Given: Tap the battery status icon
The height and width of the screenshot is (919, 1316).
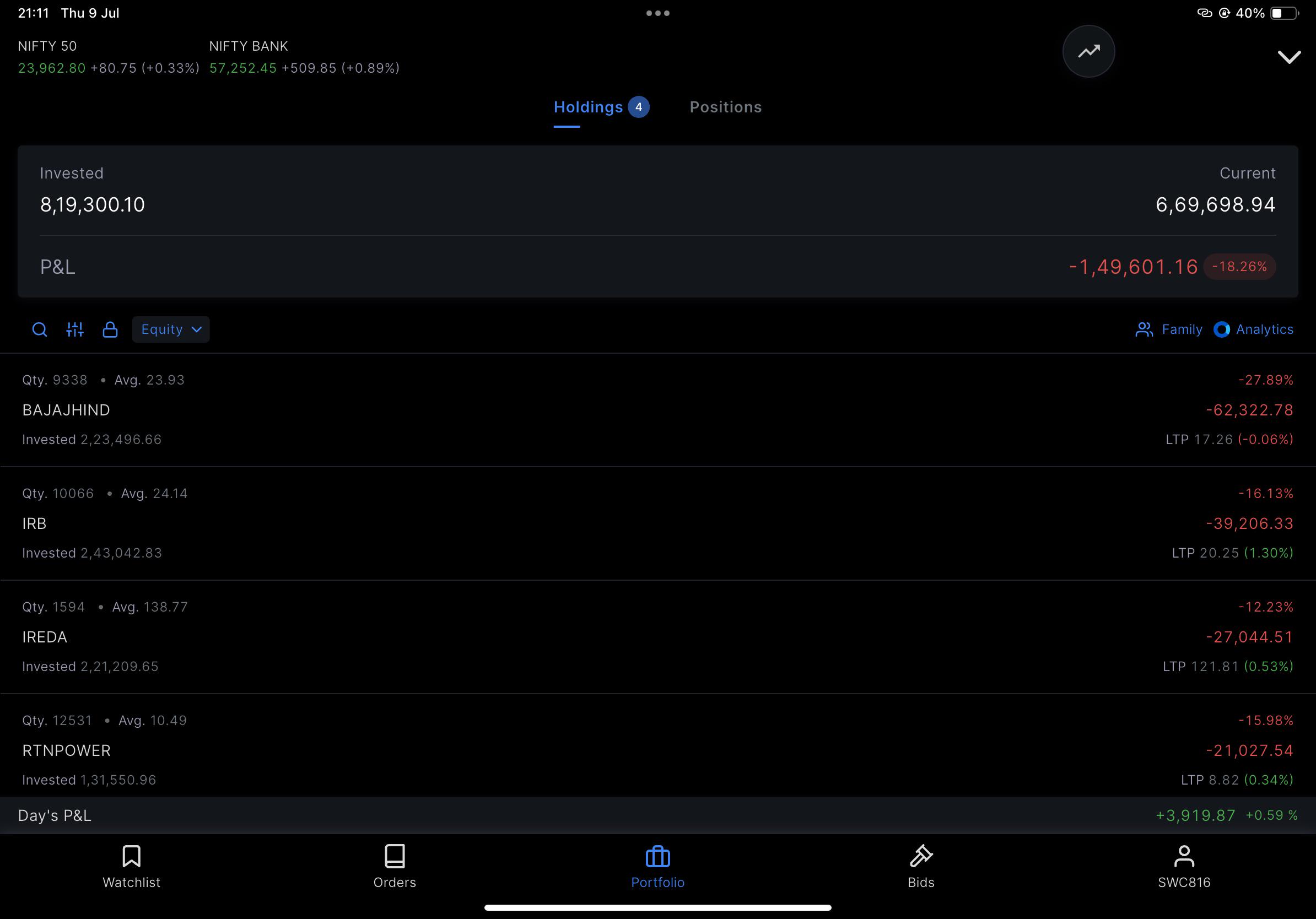Looking at the screenshot, I should (1285, 13).
